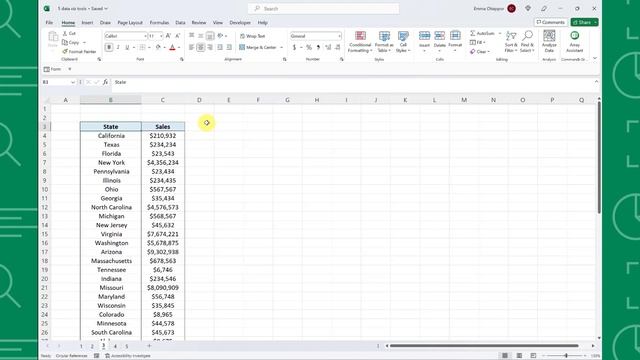Click the Format cells icon
Viewport: 640px width, 360px height.
pyautogui.click(x=455, y=36)
